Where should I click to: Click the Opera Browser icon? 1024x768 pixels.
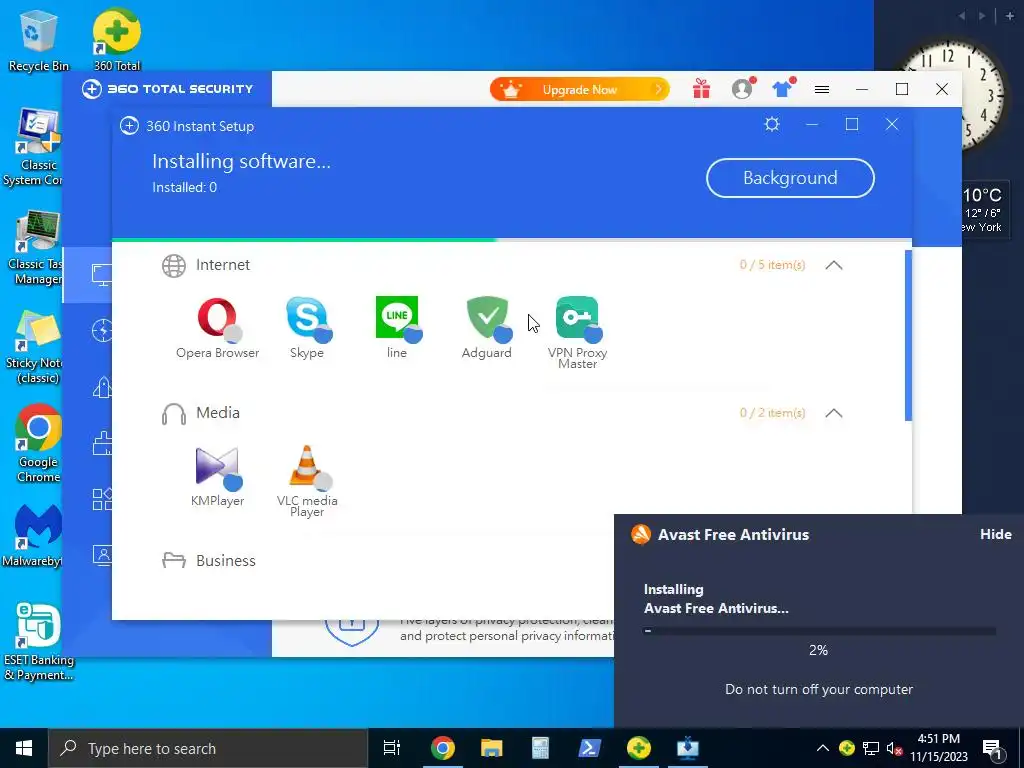point(218,318)
